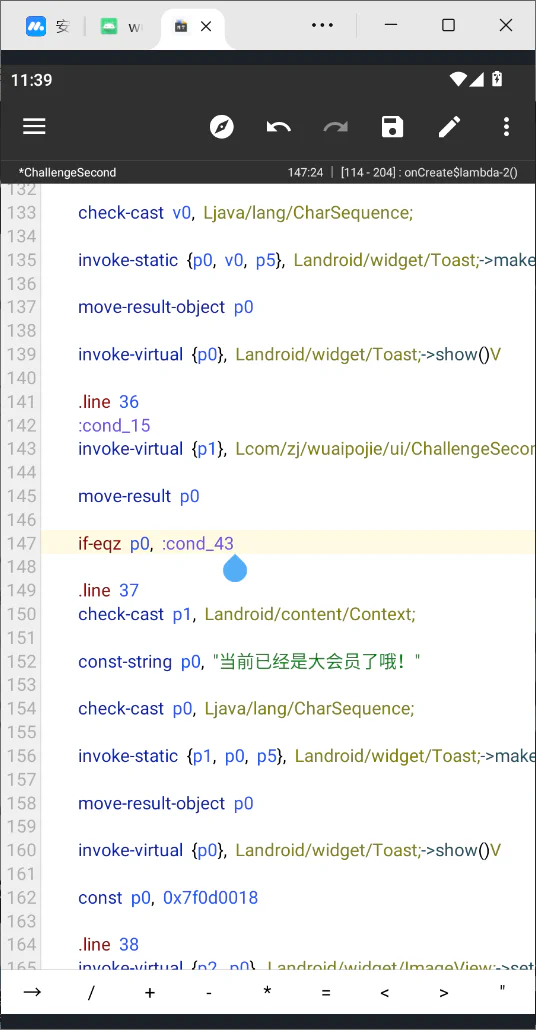
Task: Click the cellular signal status icon
Action: coord(476,79)
